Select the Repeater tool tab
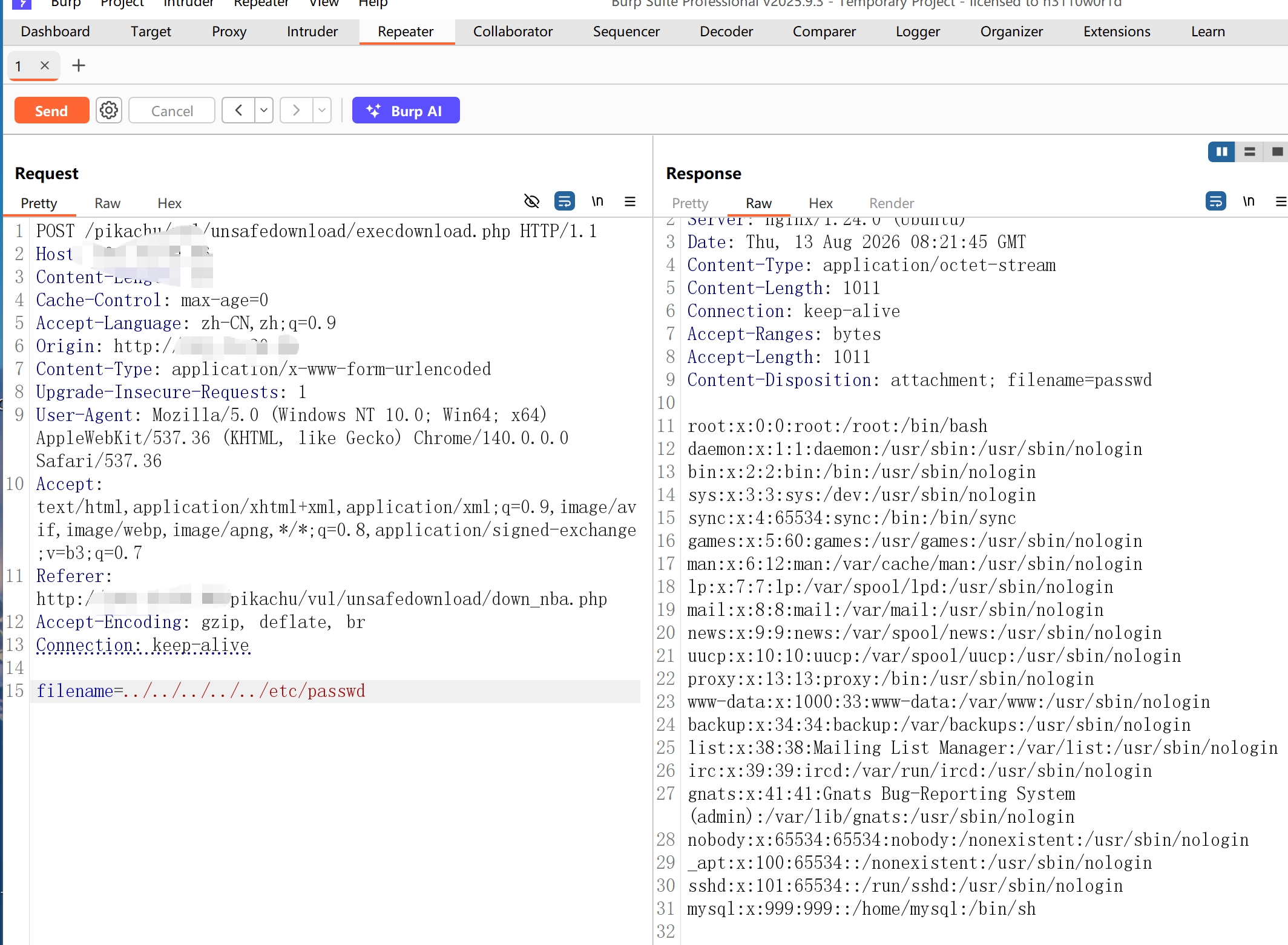Image resolution: width=1288 pixels, height=945 pixels. [406, 31]
